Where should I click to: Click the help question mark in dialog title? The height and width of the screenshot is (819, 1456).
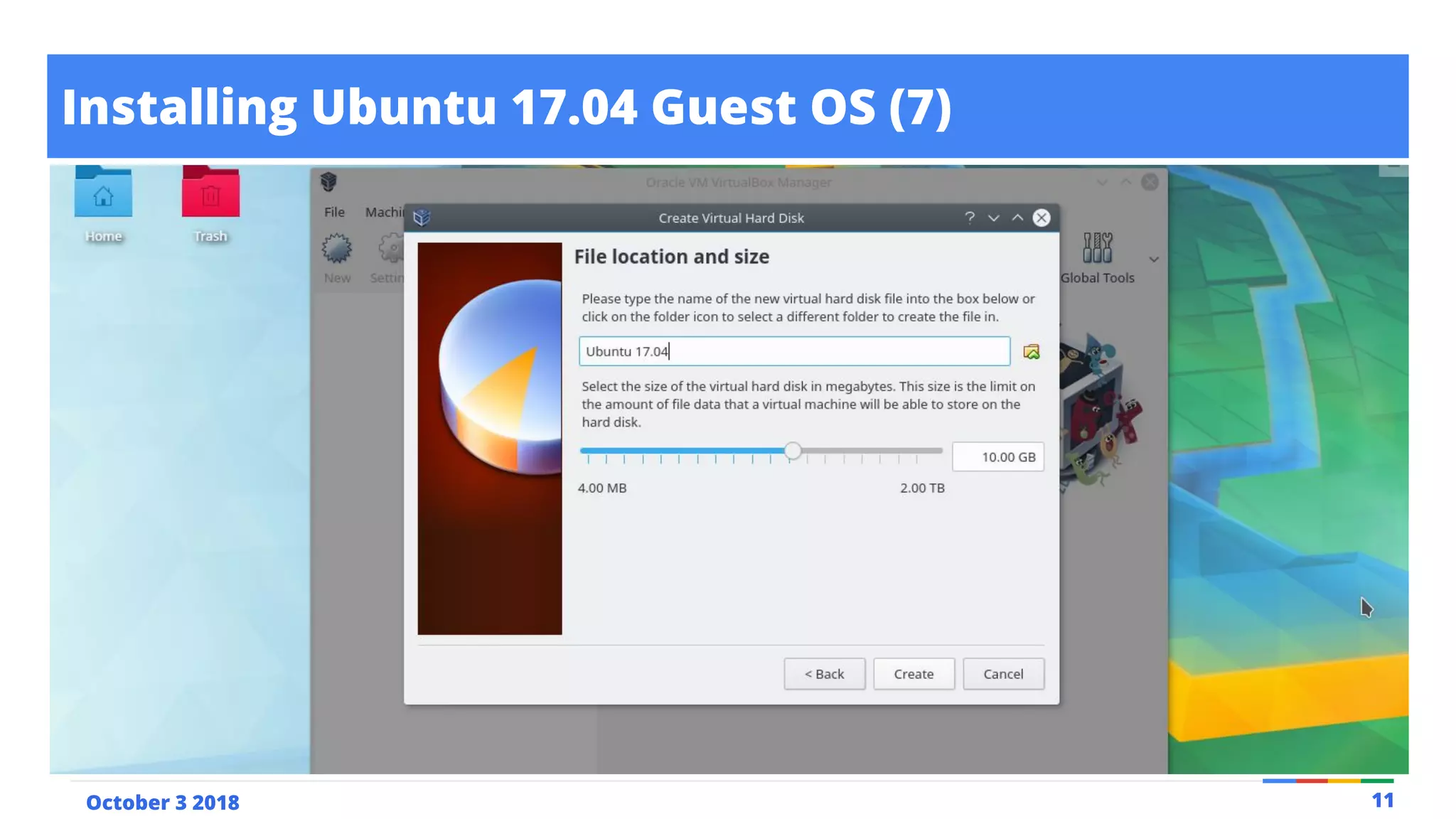970,218
